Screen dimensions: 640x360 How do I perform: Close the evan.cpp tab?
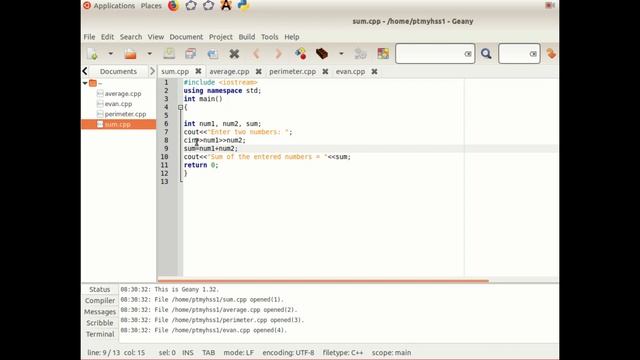(x=374, y=71)
